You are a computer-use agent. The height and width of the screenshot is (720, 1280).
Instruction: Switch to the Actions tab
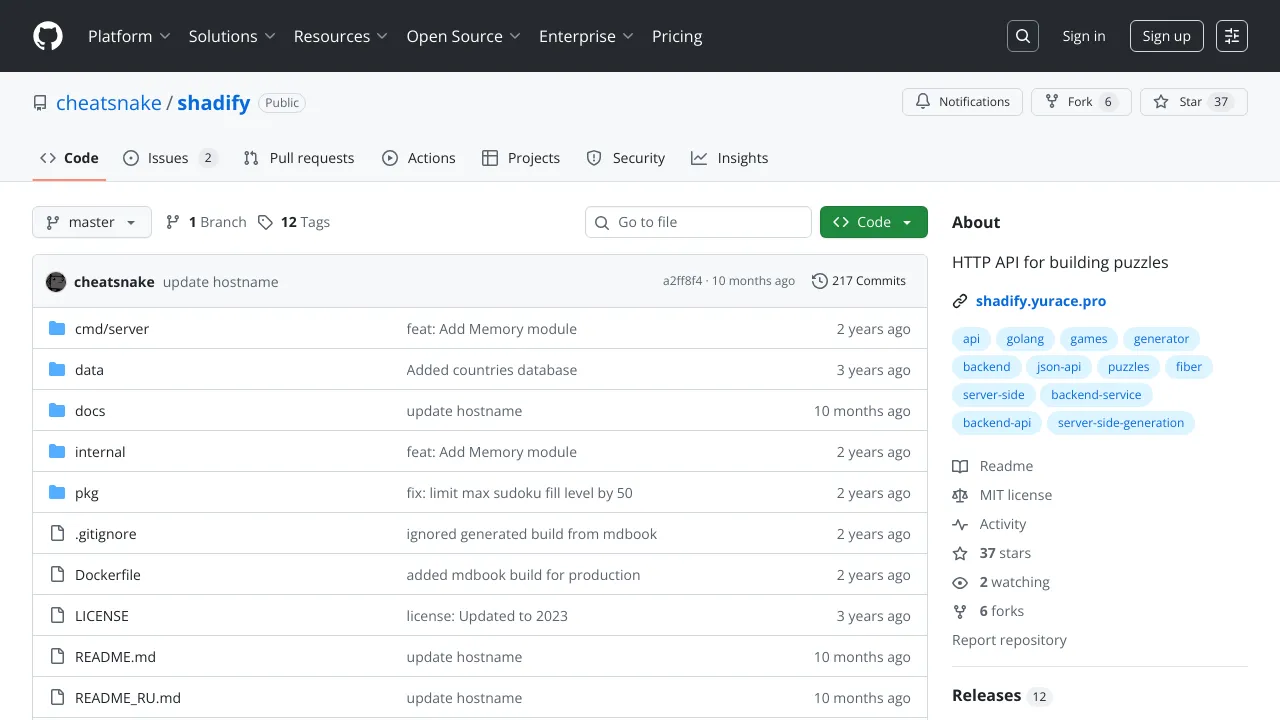click(x=419, y=158)
